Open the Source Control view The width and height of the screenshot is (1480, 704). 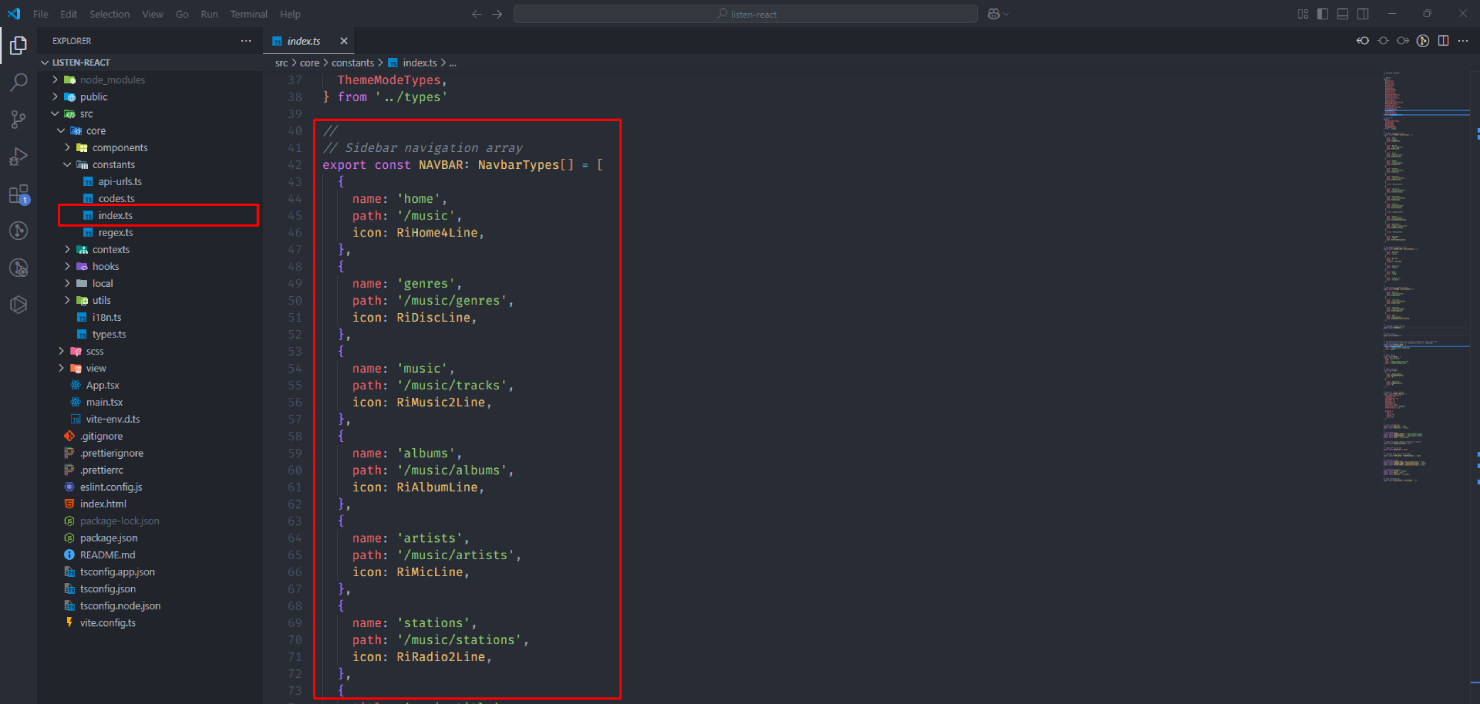click(x=18, y=119)
